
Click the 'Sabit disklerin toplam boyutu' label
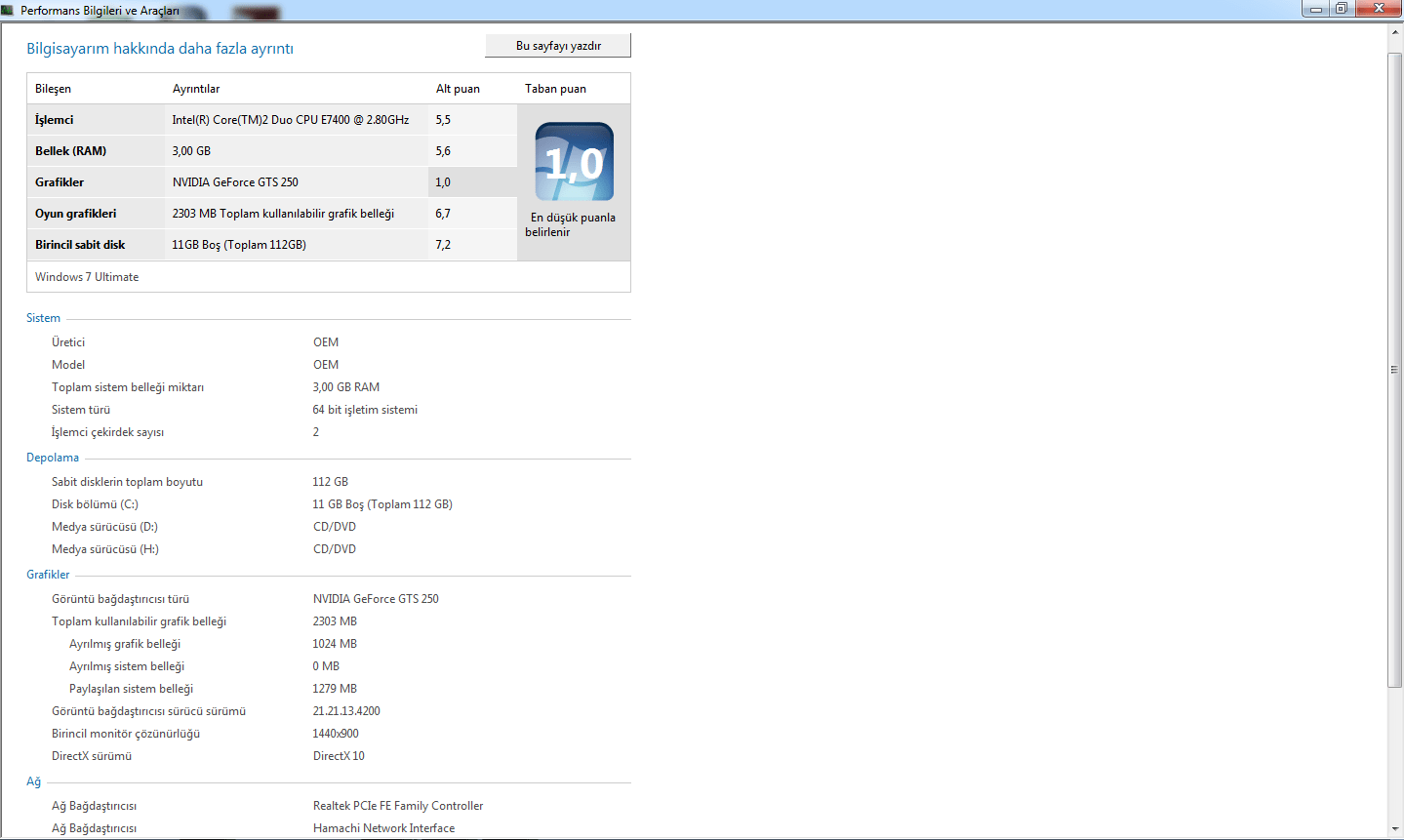click(x=127, y=482)
